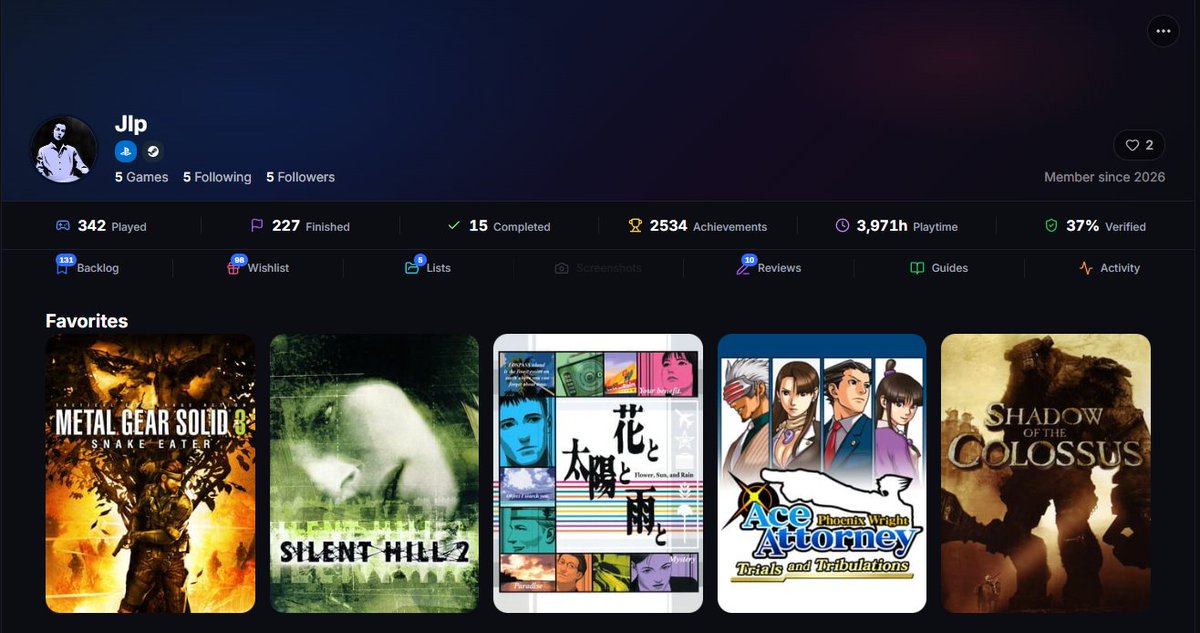Open the 3,971h Playtime stat
Image resolution: width=1200 pixels, height=633 pixels.
pyautogui.click(x=897, y=226)
